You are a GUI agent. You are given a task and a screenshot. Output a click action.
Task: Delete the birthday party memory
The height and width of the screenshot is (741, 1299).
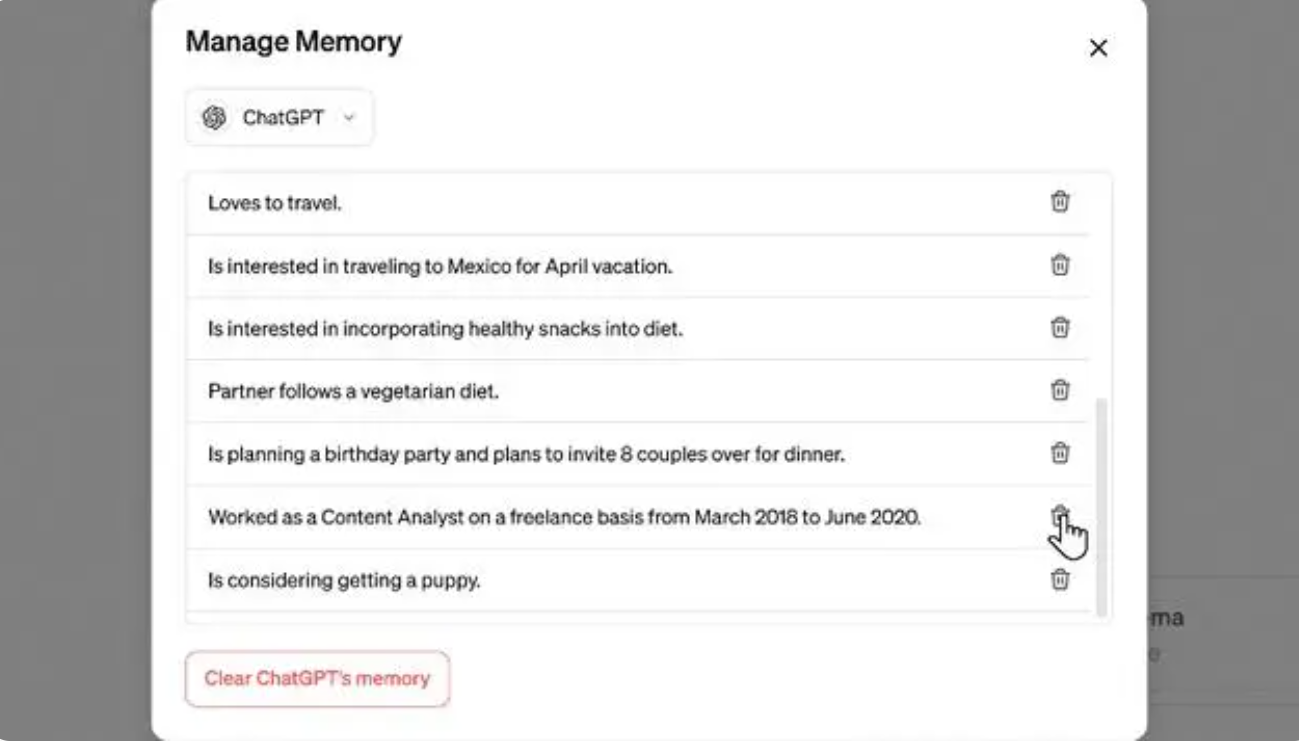pos(1060,453)
